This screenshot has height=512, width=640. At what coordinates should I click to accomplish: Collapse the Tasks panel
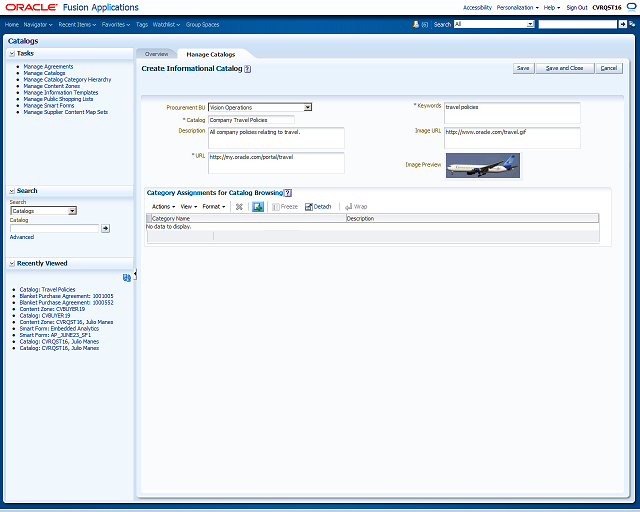pos(12,53)
